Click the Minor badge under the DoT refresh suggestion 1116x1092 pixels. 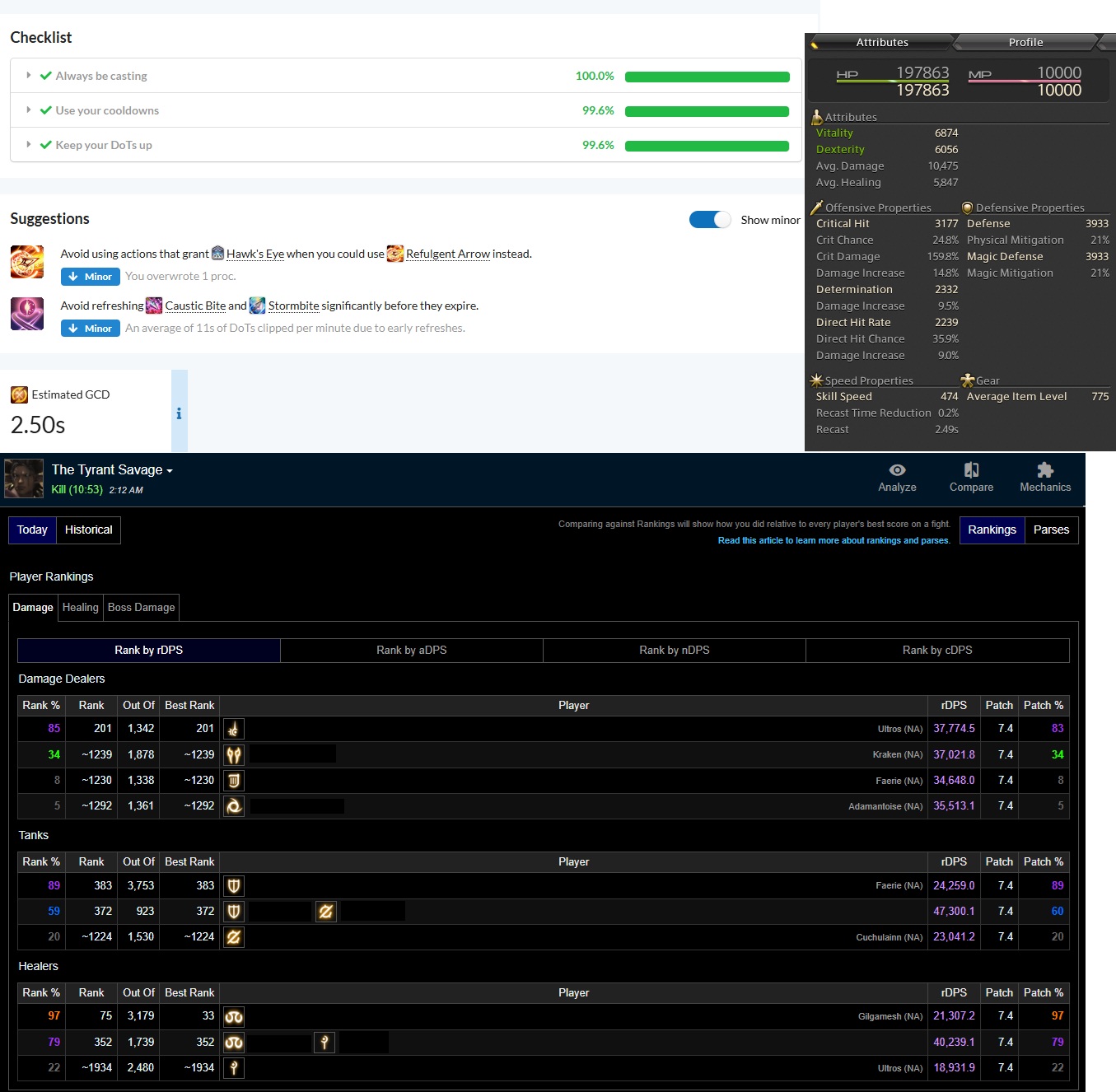[91, 329]
